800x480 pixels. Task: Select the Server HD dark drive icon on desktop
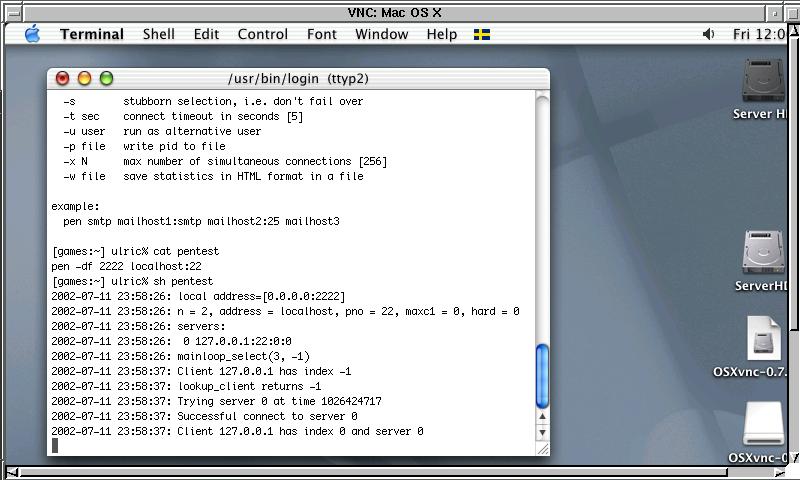tap(763, 81)
